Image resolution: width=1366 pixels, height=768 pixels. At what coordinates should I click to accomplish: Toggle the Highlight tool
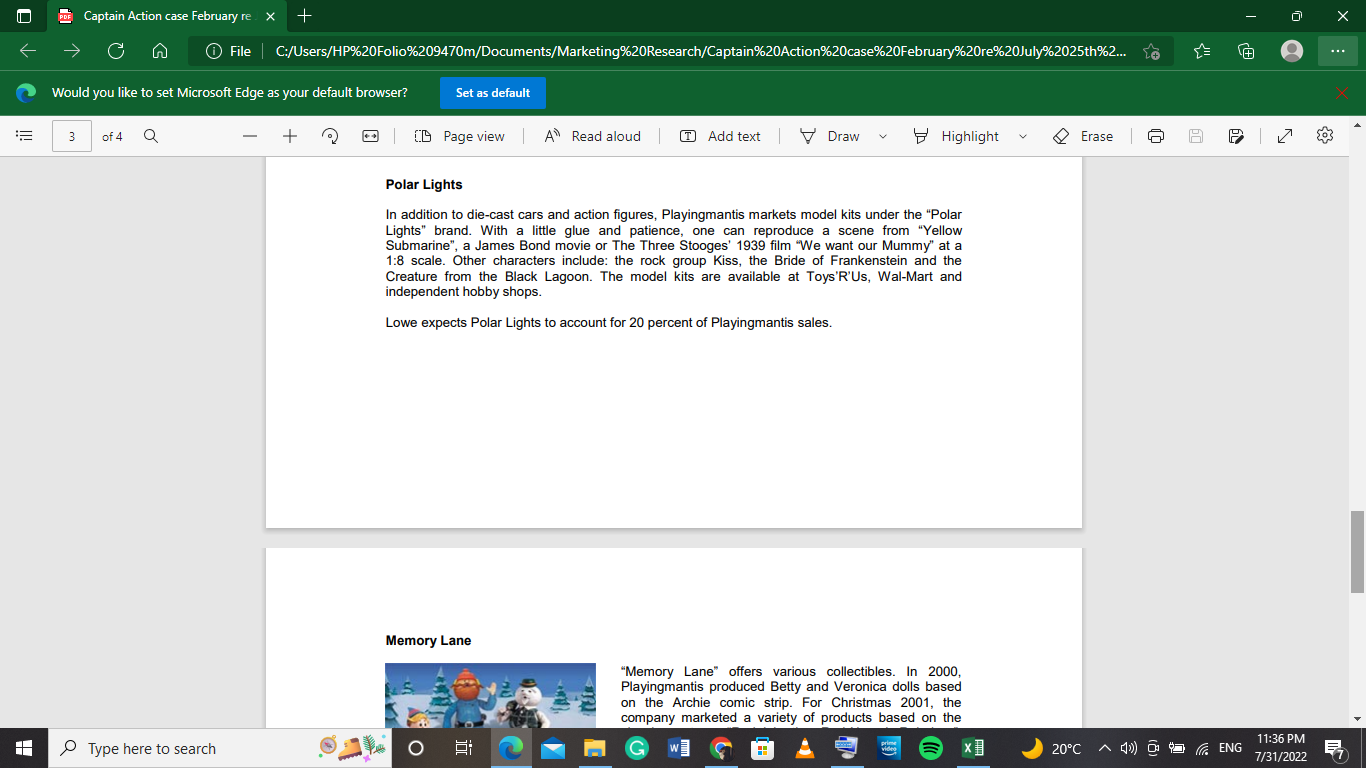pos(956,136)
